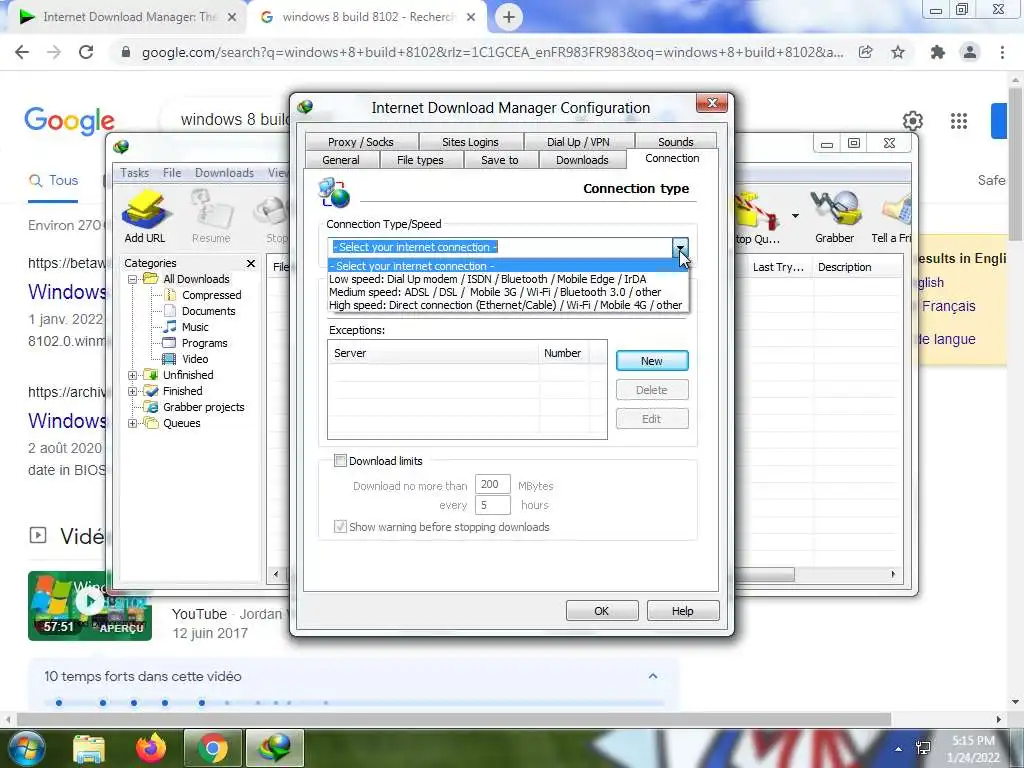Click Server column header in exceptions list
The image size is (1024, 768).
click(434, 353)
